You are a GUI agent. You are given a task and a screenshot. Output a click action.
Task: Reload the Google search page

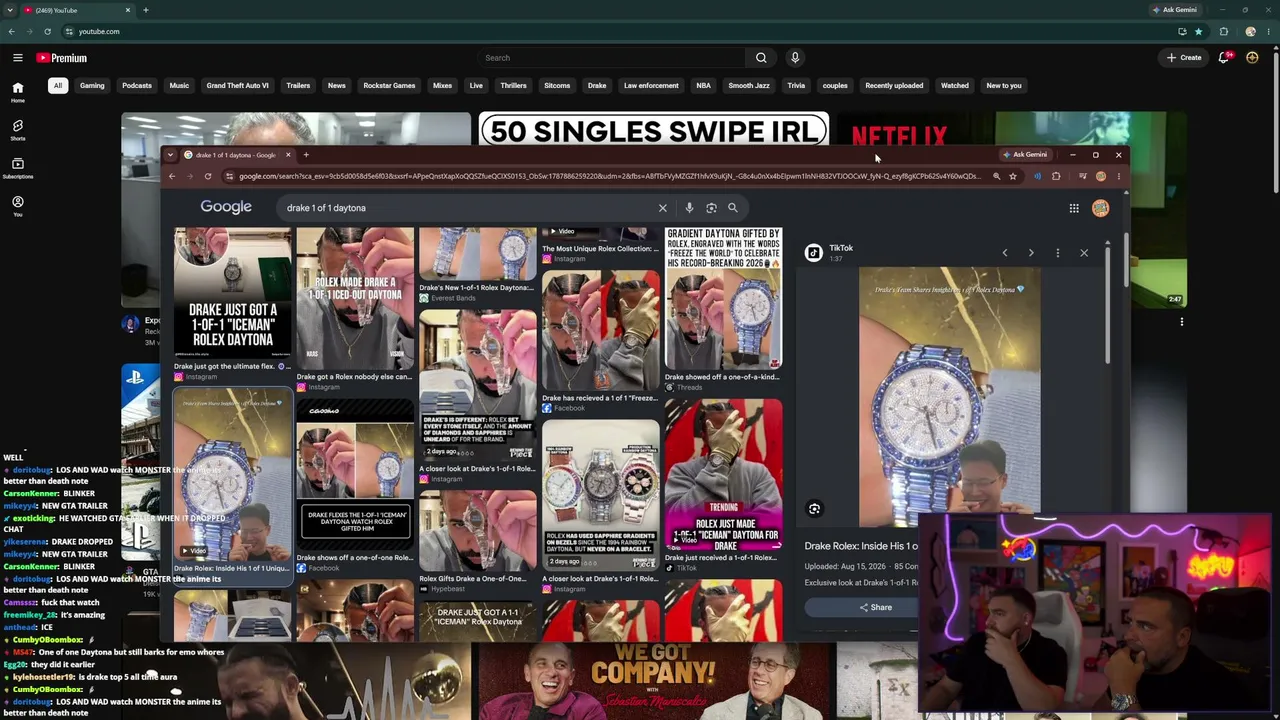[x=208, y=177]
